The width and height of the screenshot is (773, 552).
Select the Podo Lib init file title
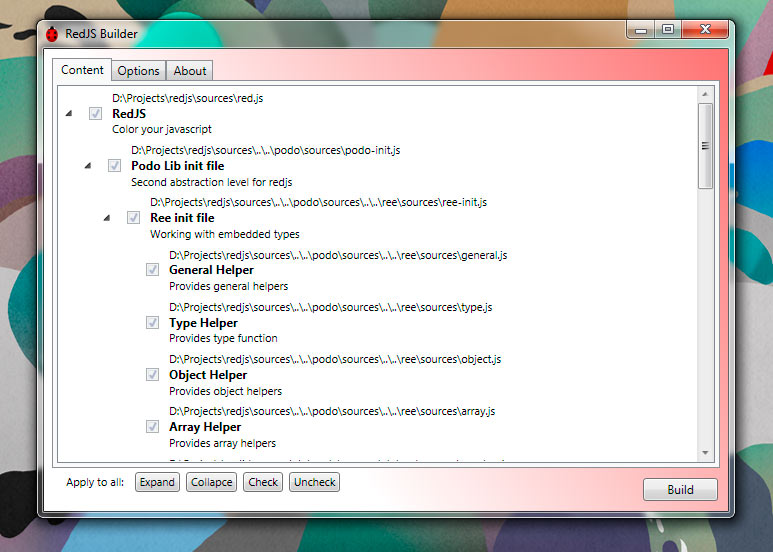[177, 166]
